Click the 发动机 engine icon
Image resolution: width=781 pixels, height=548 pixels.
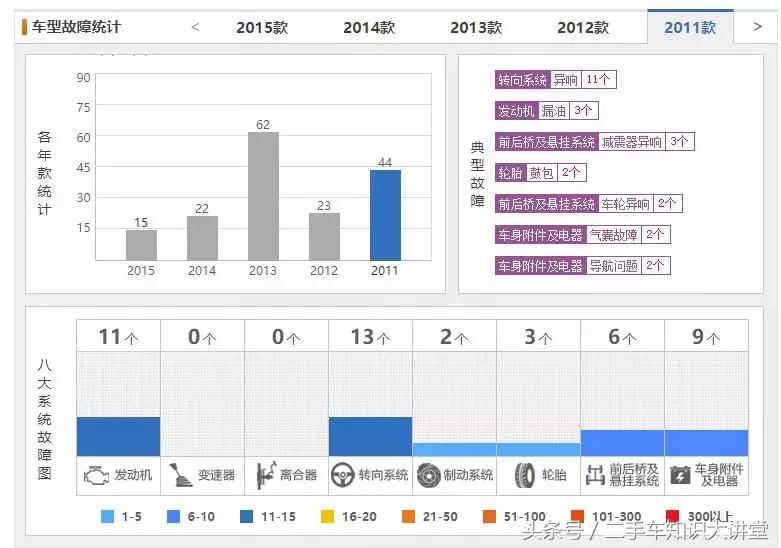96,475
